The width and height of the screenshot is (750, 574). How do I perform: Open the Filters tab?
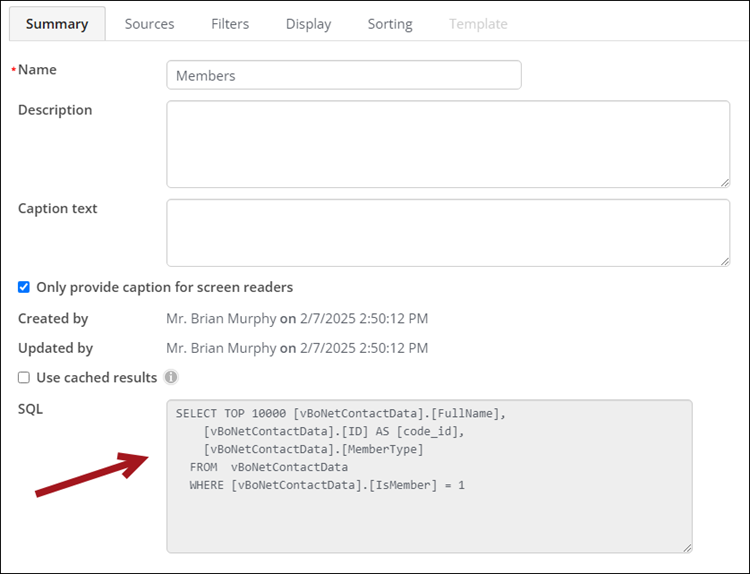230,24
